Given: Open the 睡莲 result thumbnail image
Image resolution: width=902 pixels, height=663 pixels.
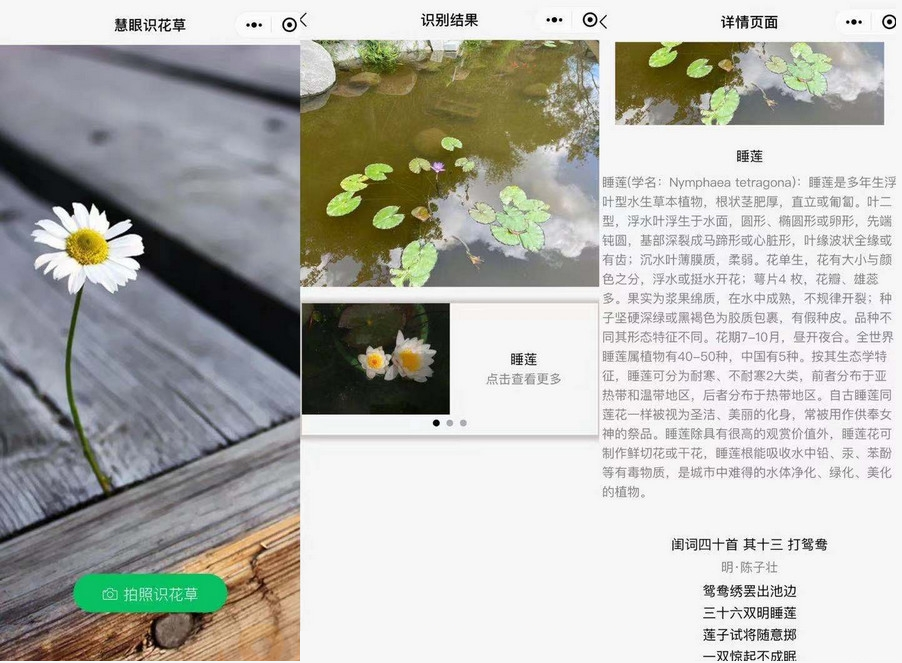Looking at the screenshot, I should (x=376, y=359).
